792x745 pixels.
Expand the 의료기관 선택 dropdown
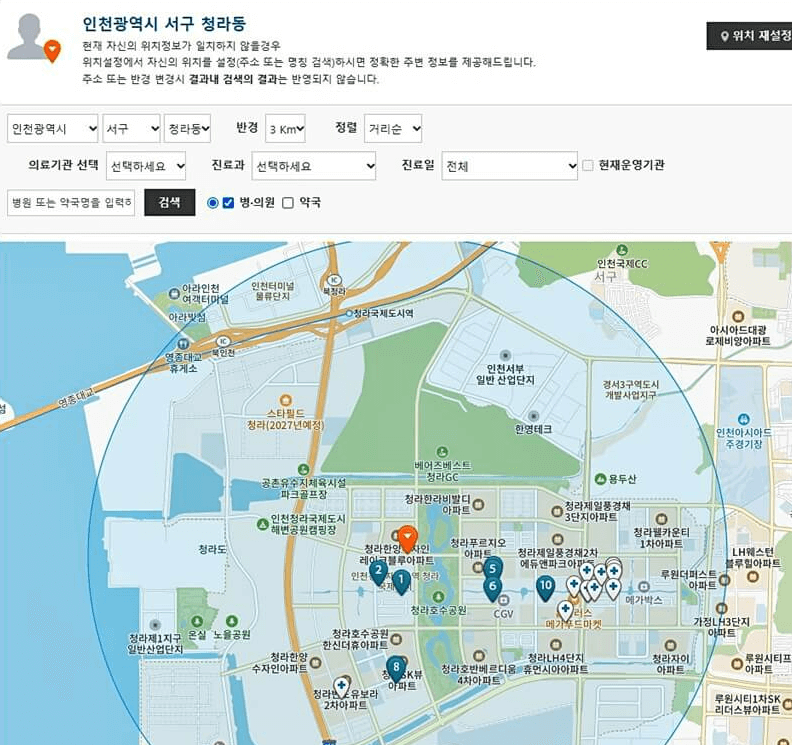[x=146, y=166]
